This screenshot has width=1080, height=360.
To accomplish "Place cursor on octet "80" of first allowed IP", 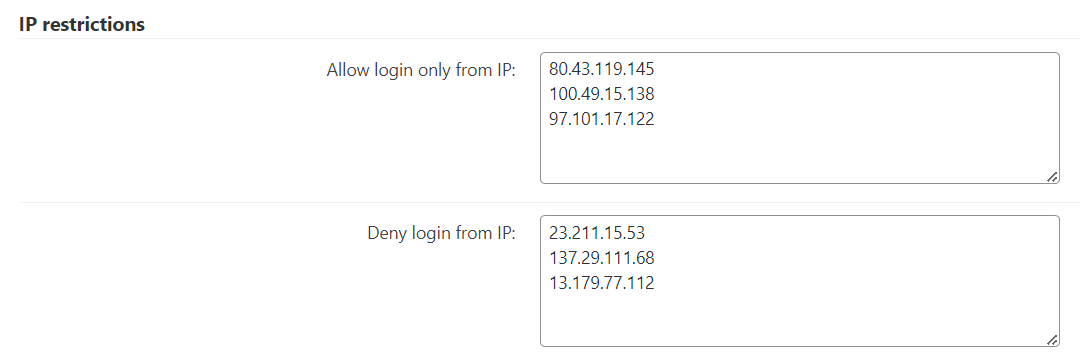I will 557,69.
